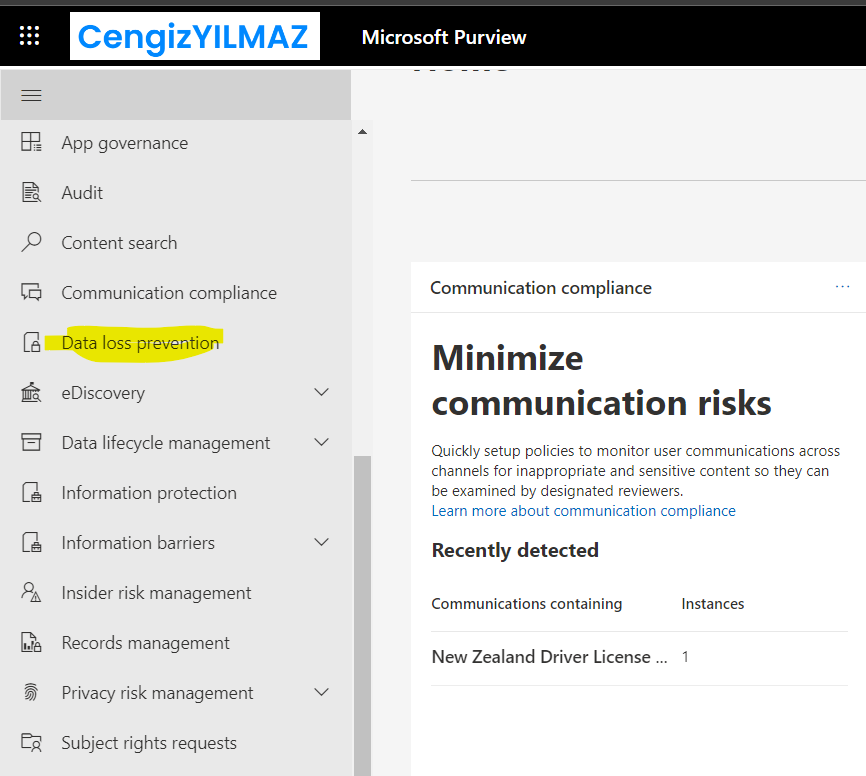Click the CengizYILMAZ logo
The width and height of the screenshot is (866, 776).
click(195, 37)
